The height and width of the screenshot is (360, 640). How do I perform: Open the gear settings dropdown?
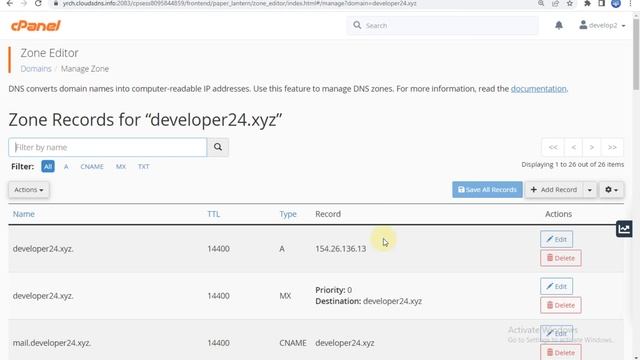[611, 190]
